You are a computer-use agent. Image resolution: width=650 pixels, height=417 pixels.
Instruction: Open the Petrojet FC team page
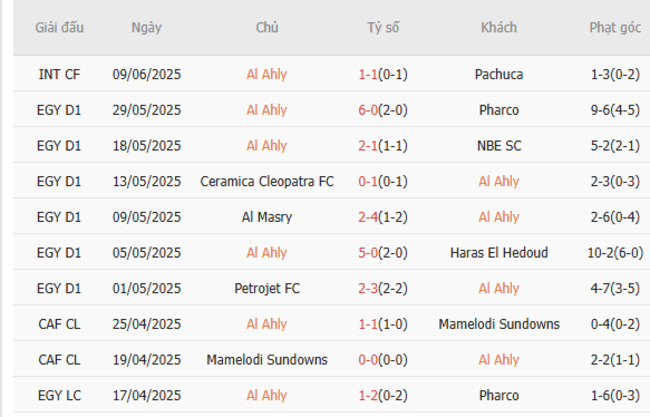click(267, 289)
